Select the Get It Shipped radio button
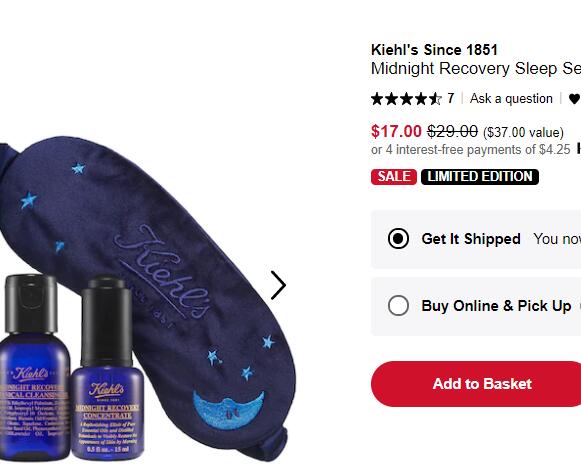 [398, 238]
